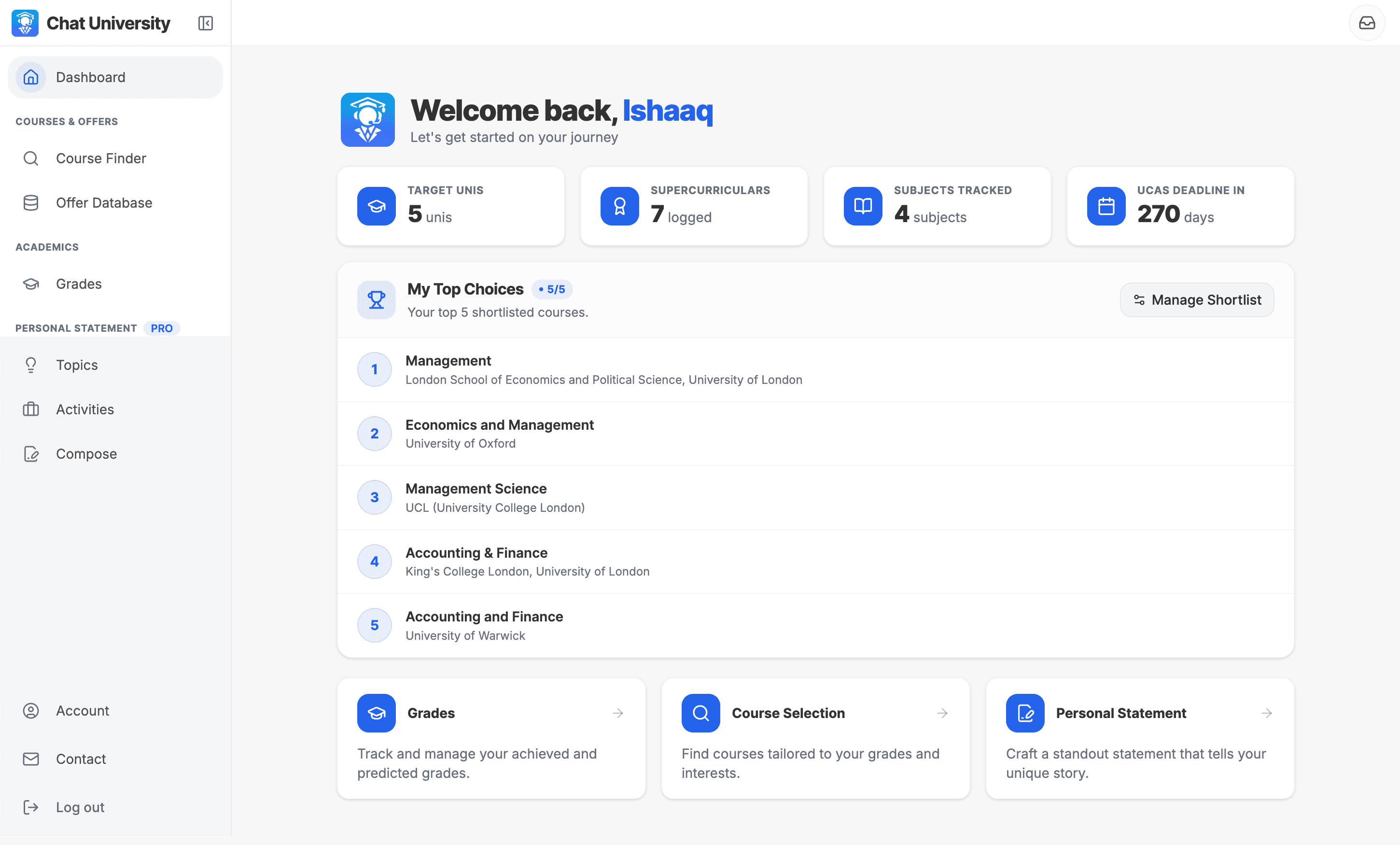Select the Offer Database icon
This screenshot has height=845, width=1400.
(31, 202)
